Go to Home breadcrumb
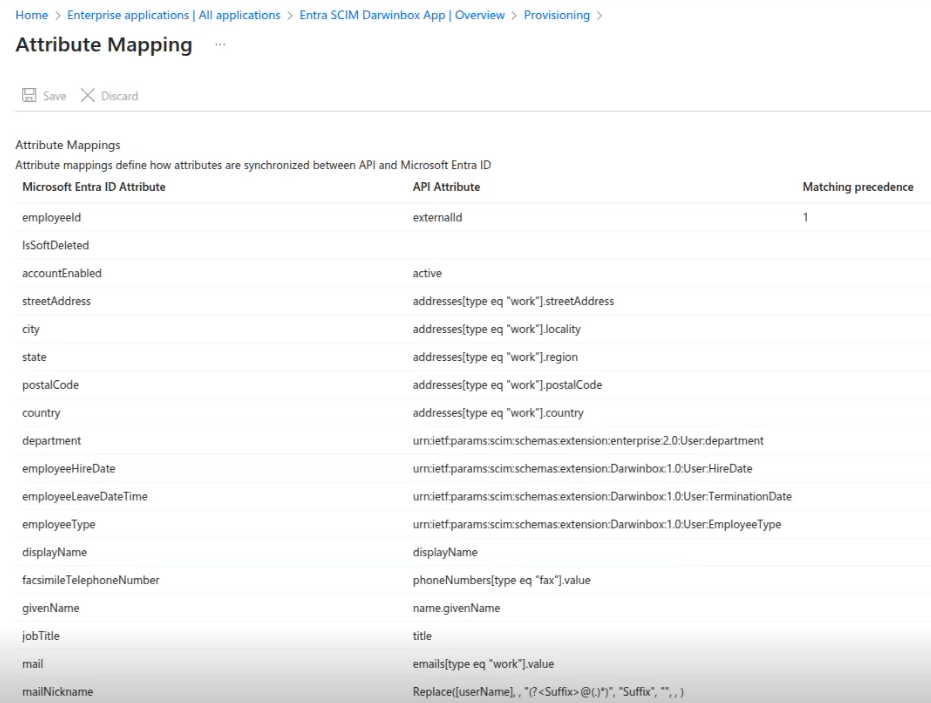 pos(31,15)
